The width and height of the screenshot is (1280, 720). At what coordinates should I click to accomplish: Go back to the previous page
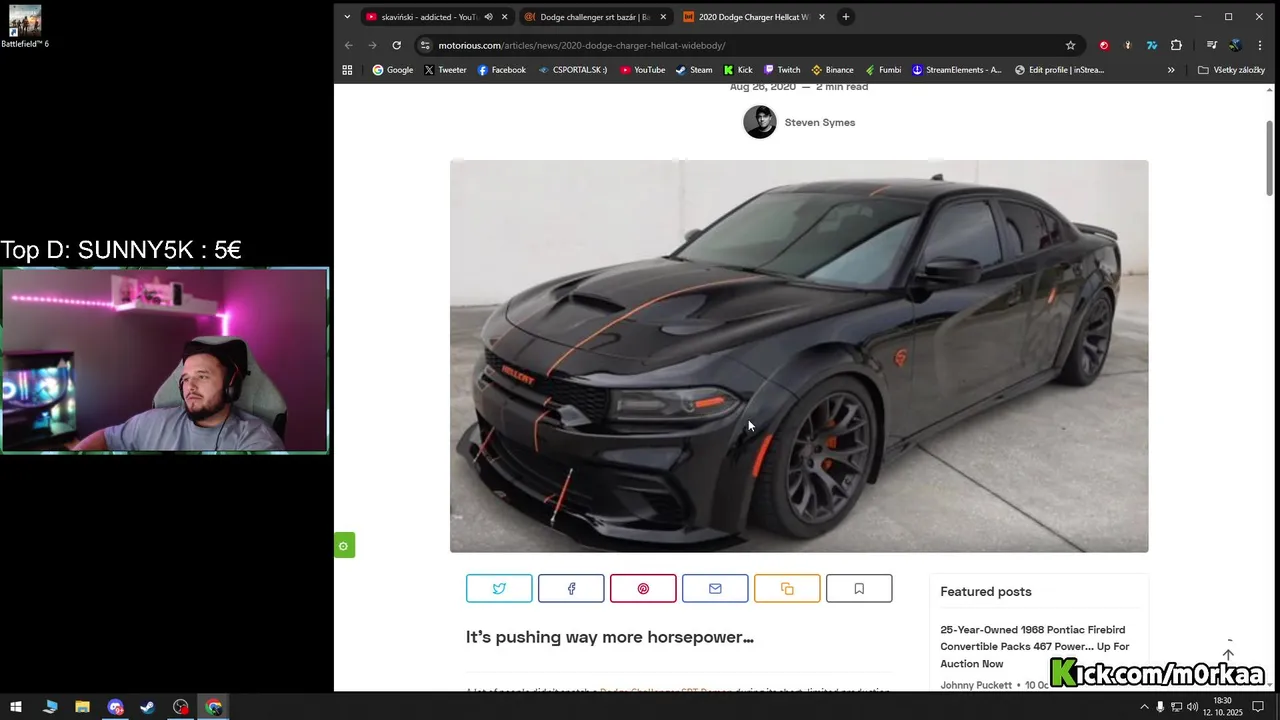(x=348, y=45)
